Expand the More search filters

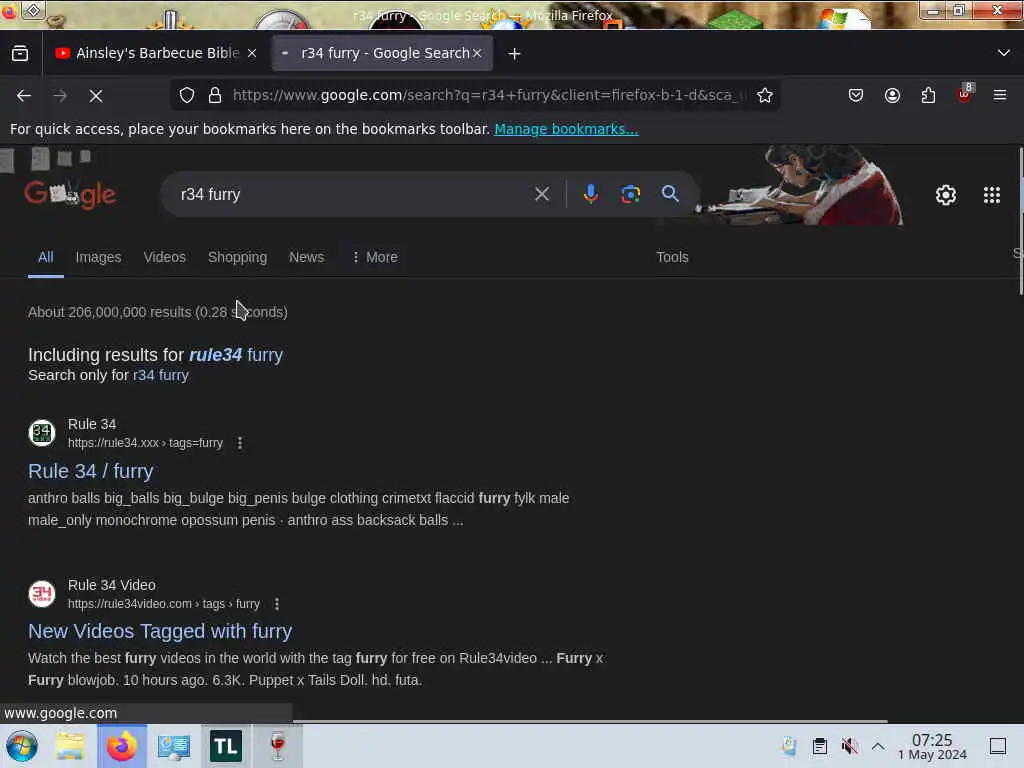(375, 257)
